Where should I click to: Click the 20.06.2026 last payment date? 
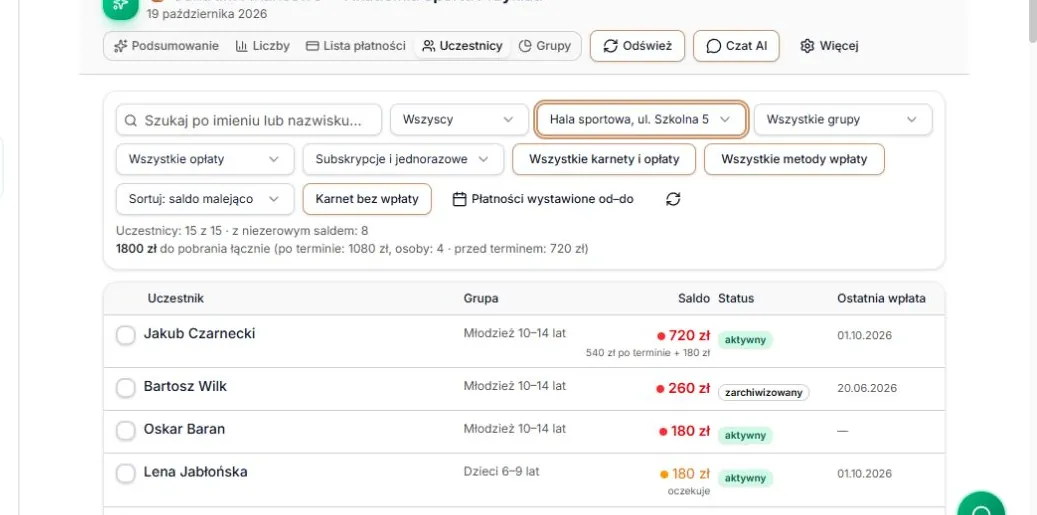point(867,388)
